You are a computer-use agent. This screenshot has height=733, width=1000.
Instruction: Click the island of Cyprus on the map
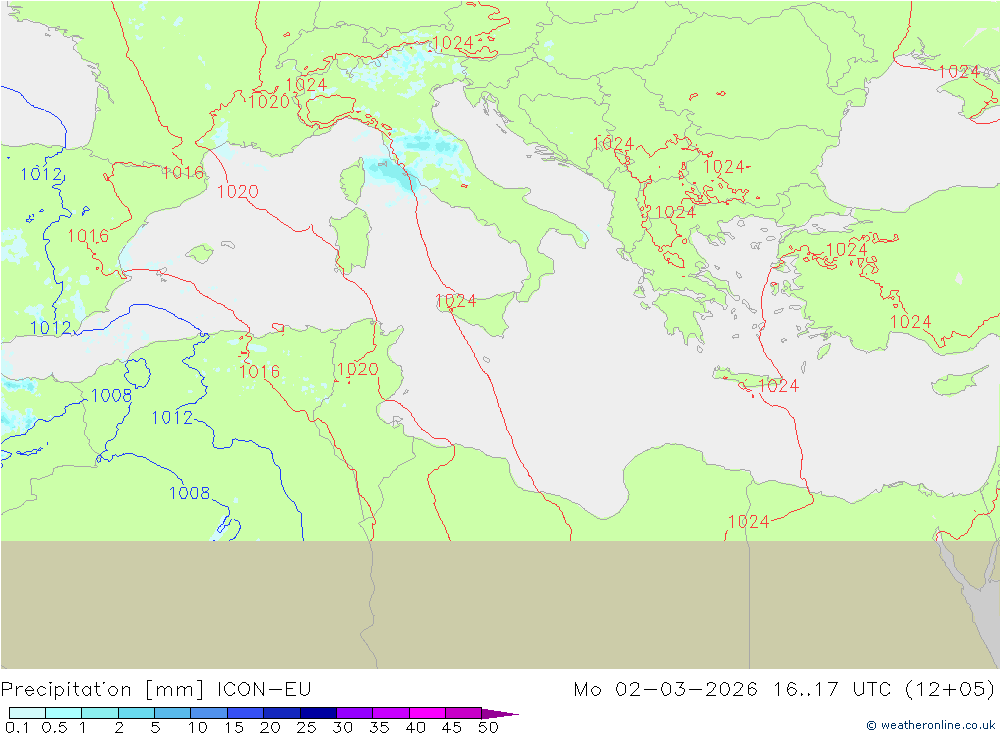[959, 381]
